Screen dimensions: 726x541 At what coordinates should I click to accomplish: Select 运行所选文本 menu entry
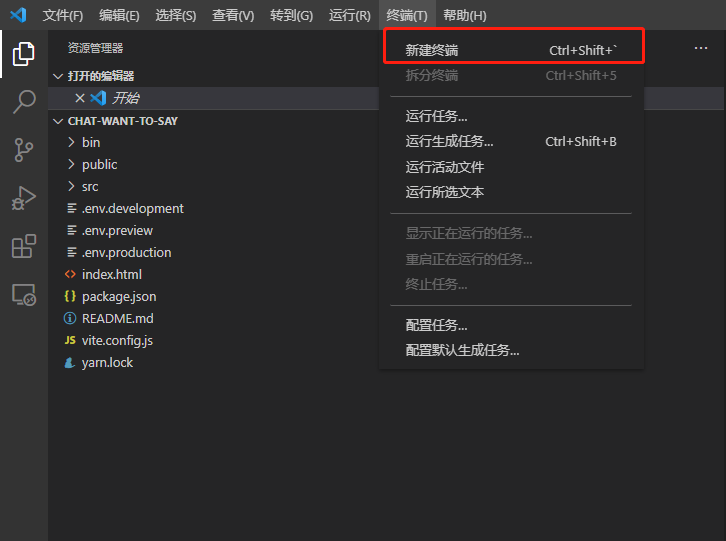coord(511,192)
